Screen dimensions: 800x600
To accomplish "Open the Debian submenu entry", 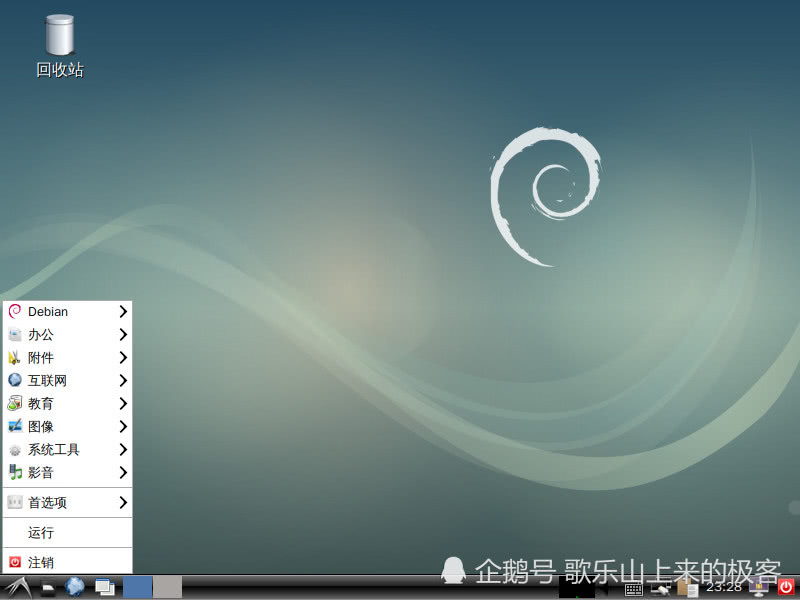I will click(x=67, y=312).
